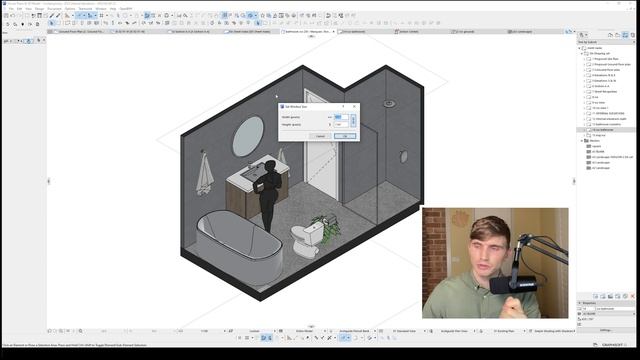The height and width of the screenshot is (360, 640).
Task: Select 2 Proposed Ground Floor plan layout
Action: 611,64
